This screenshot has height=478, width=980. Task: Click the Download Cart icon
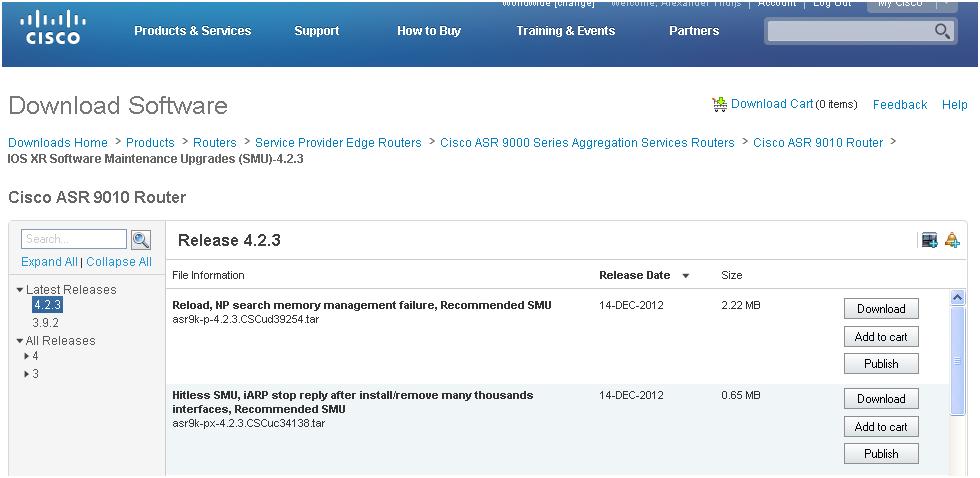pyautogui.click(x=719, y=104)
